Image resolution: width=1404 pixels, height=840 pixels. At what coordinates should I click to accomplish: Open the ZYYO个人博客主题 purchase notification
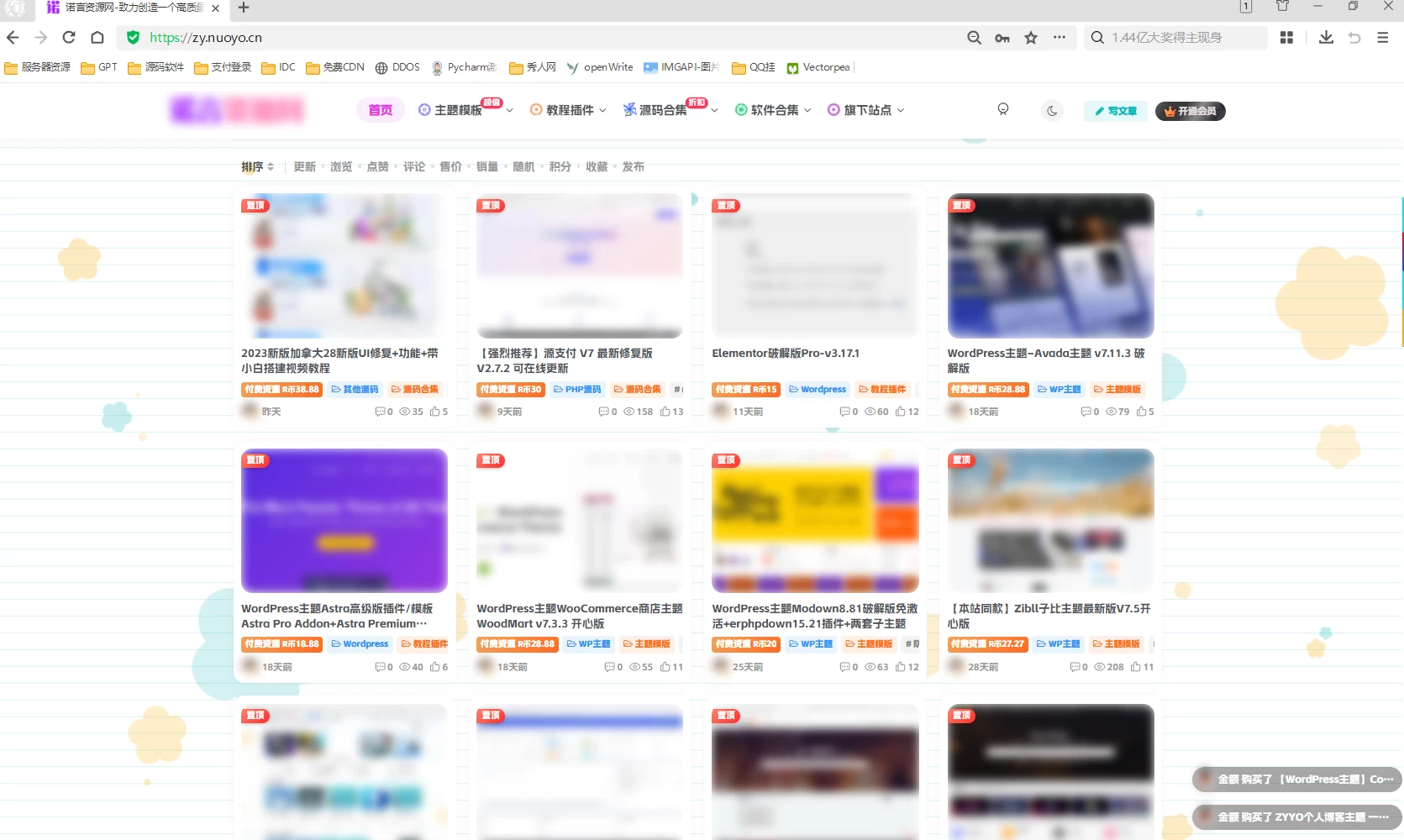click(x=1296, y=816)
